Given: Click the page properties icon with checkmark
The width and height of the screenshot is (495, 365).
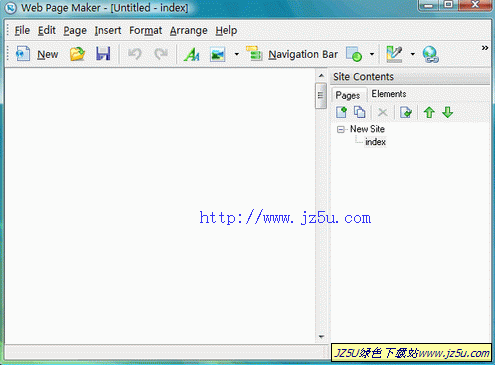Looking at the screenshot, I should click(x=406, y=112).
